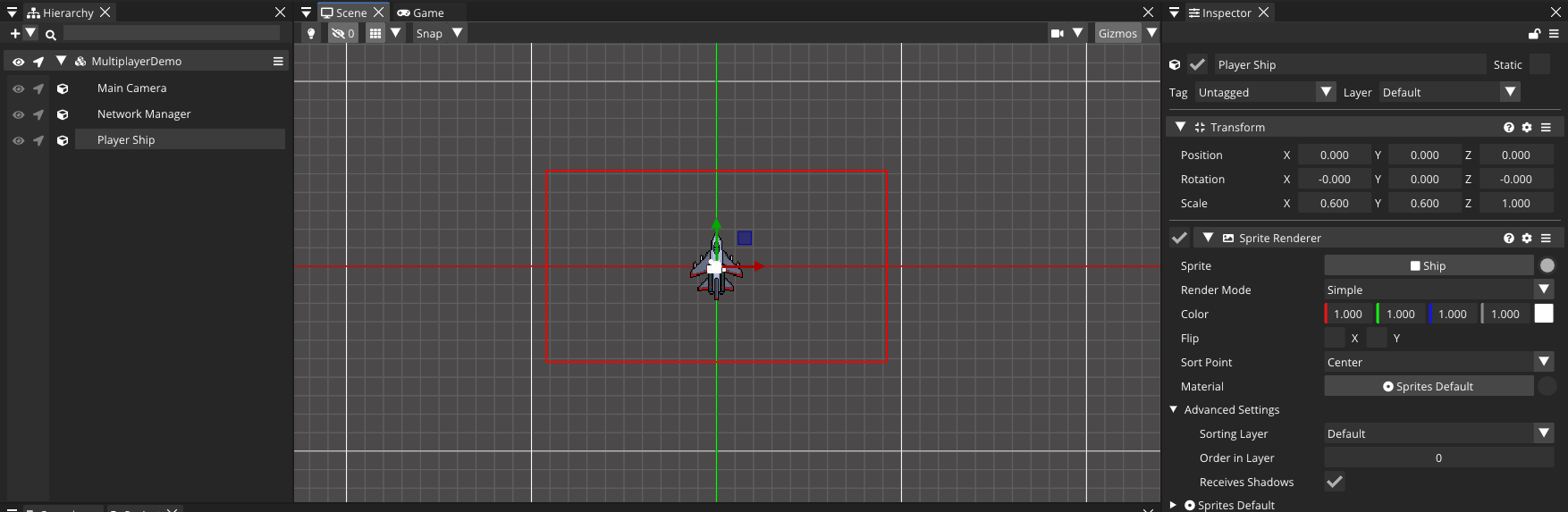Open the scene camera dropdown arrow
1568x512 pixels.
1077,33
